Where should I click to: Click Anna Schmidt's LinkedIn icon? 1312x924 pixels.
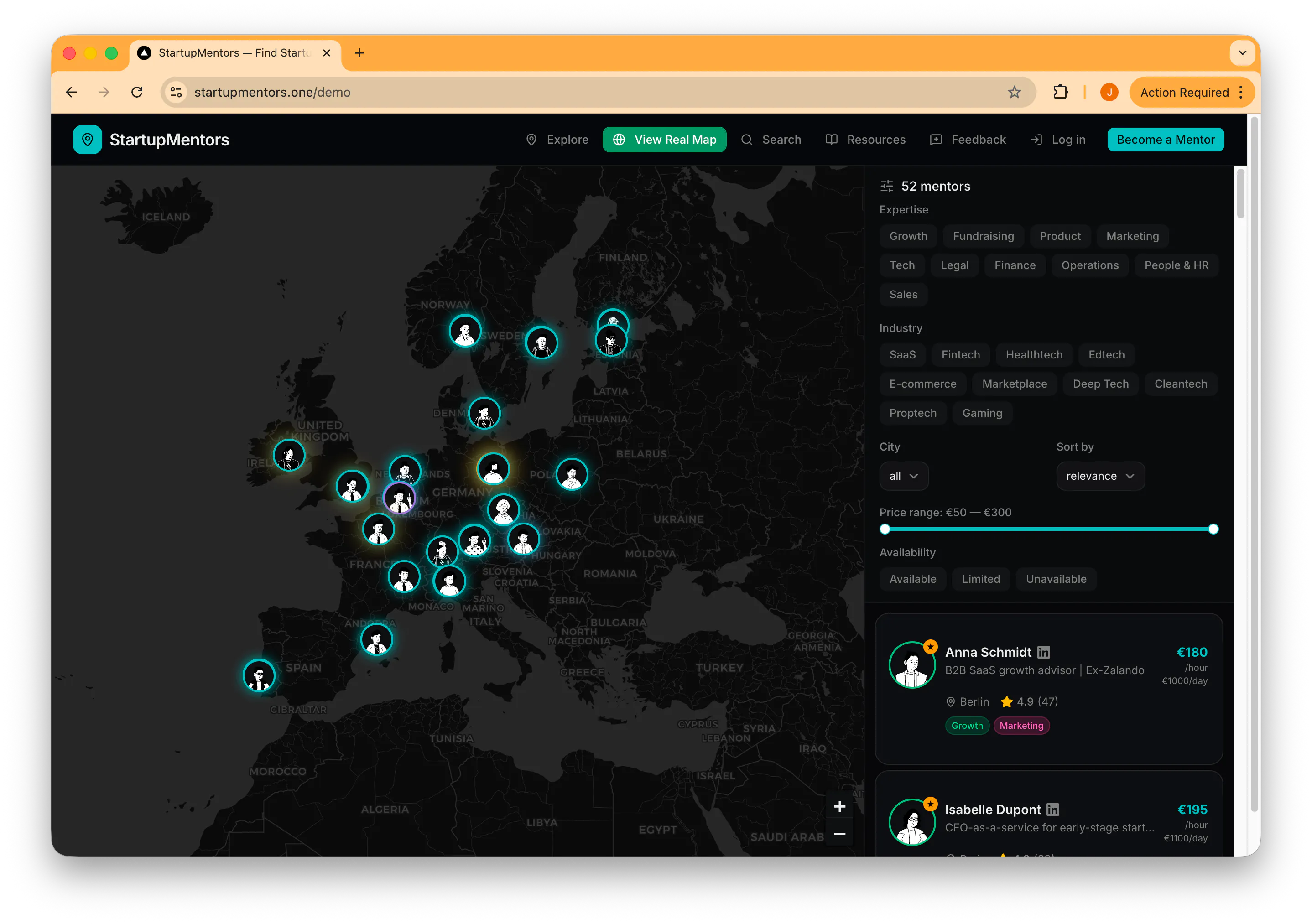tap(1043, 652)
